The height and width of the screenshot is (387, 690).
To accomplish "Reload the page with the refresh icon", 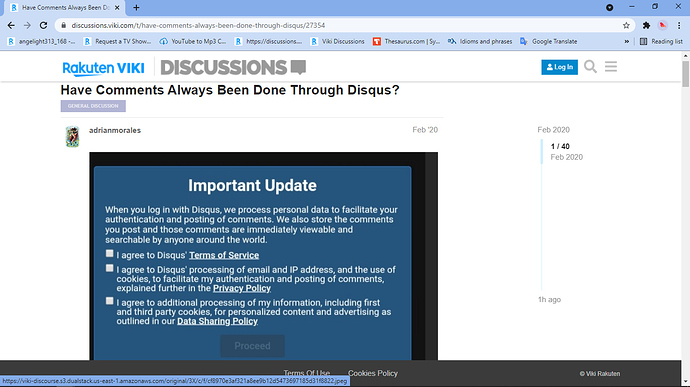I will pyautogui.click(x=43, y=26).
